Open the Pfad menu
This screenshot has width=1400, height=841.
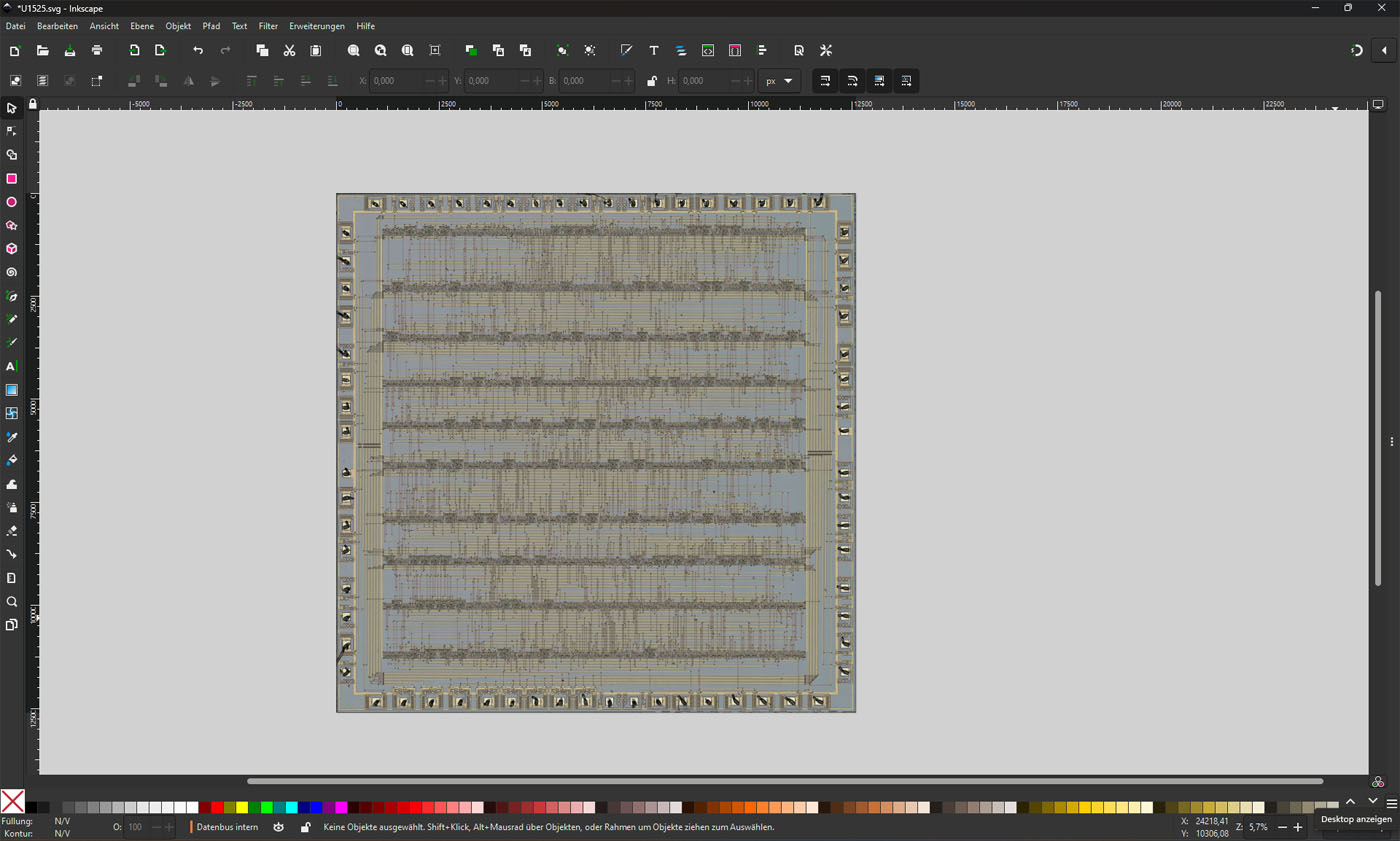tap(211, 26)
